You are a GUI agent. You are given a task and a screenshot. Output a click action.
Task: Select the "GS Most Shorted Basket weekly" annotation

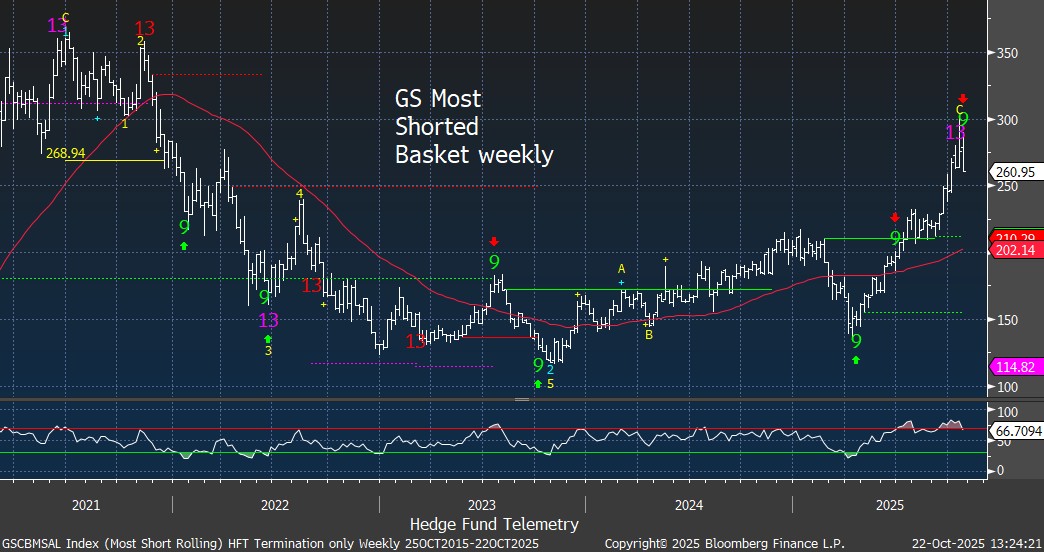[x=473, y=127]
